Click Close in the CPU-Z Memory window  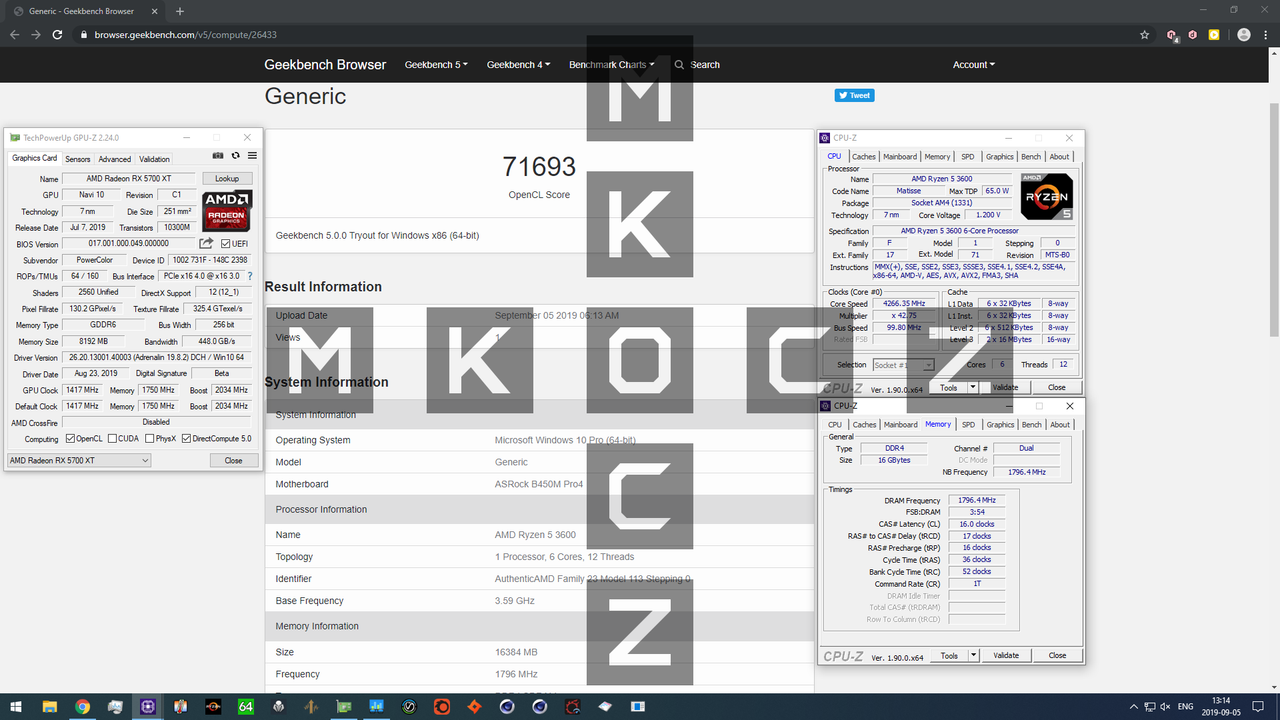click(1057, 656)
